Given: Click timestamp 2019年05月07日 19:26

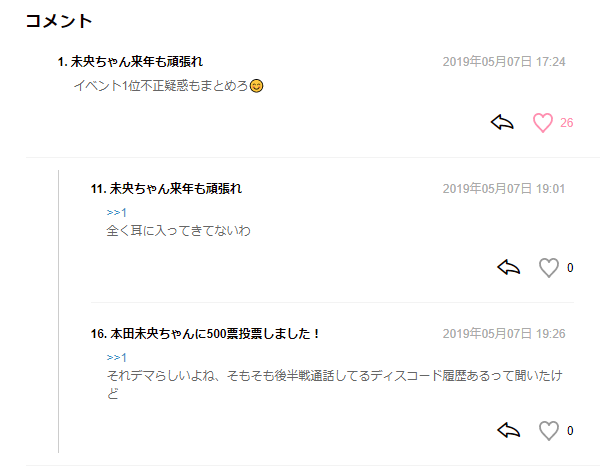Looking at the screenshot, I should click(504, 334).
